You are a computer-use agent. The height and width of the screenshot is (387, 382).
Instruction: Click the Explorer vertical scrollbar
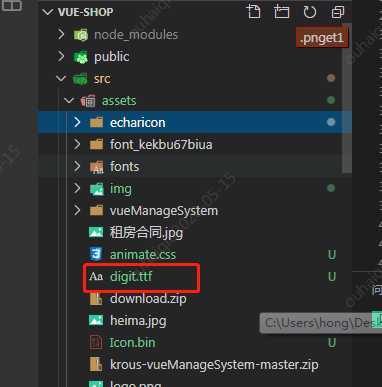point(347,98)
